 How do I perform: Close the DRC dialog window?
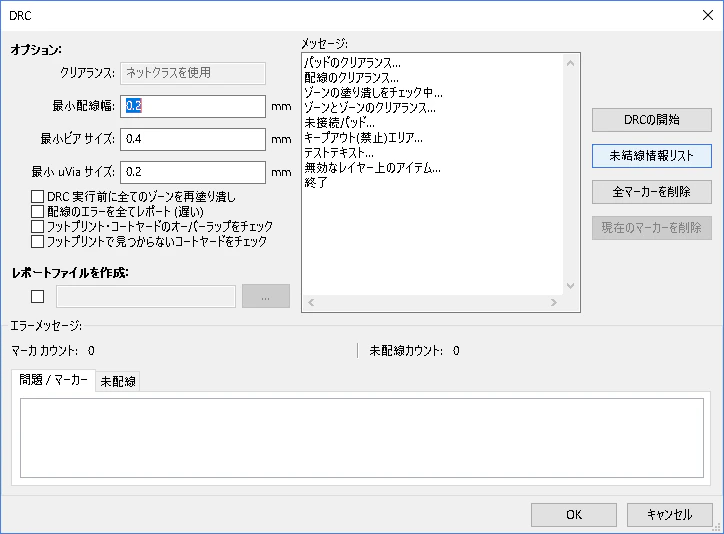pos(707,15)
